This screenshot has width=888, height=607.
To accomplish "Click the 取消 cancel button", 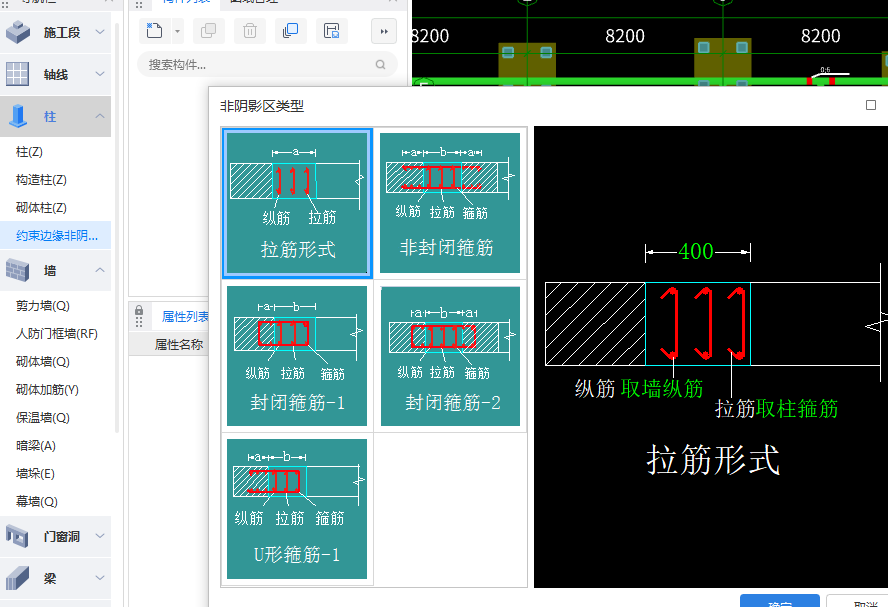I will click(858, 601).
